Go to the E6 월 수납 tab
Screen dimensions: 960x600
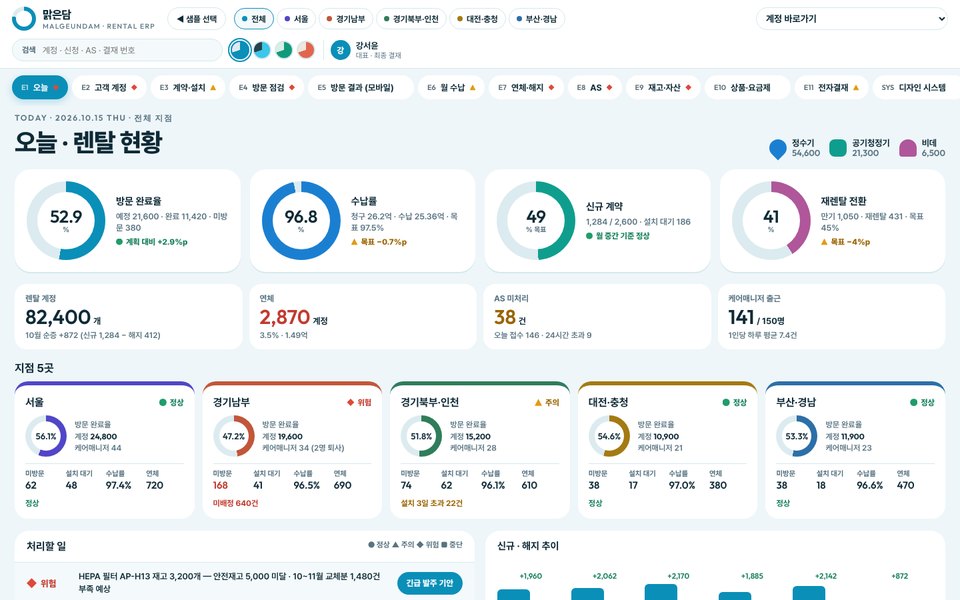click(452, 88)
